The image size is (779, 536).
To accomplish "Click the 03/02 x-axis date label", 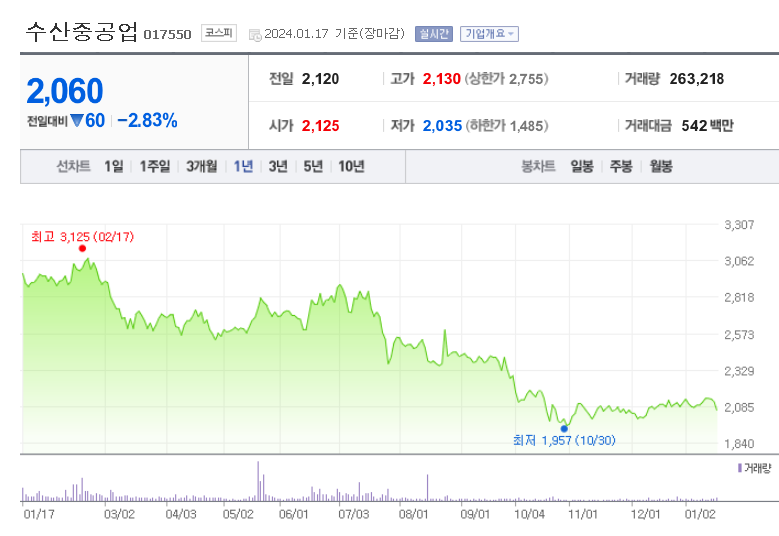I will click(119, 514).
